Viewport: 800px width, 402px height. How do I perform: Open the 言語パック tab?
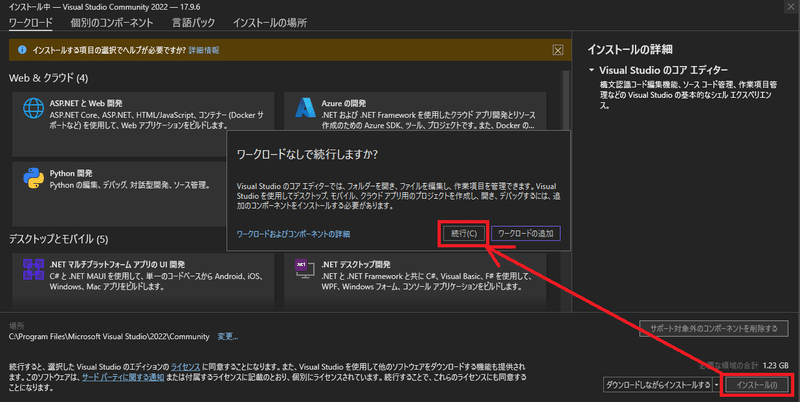point(193,22)
